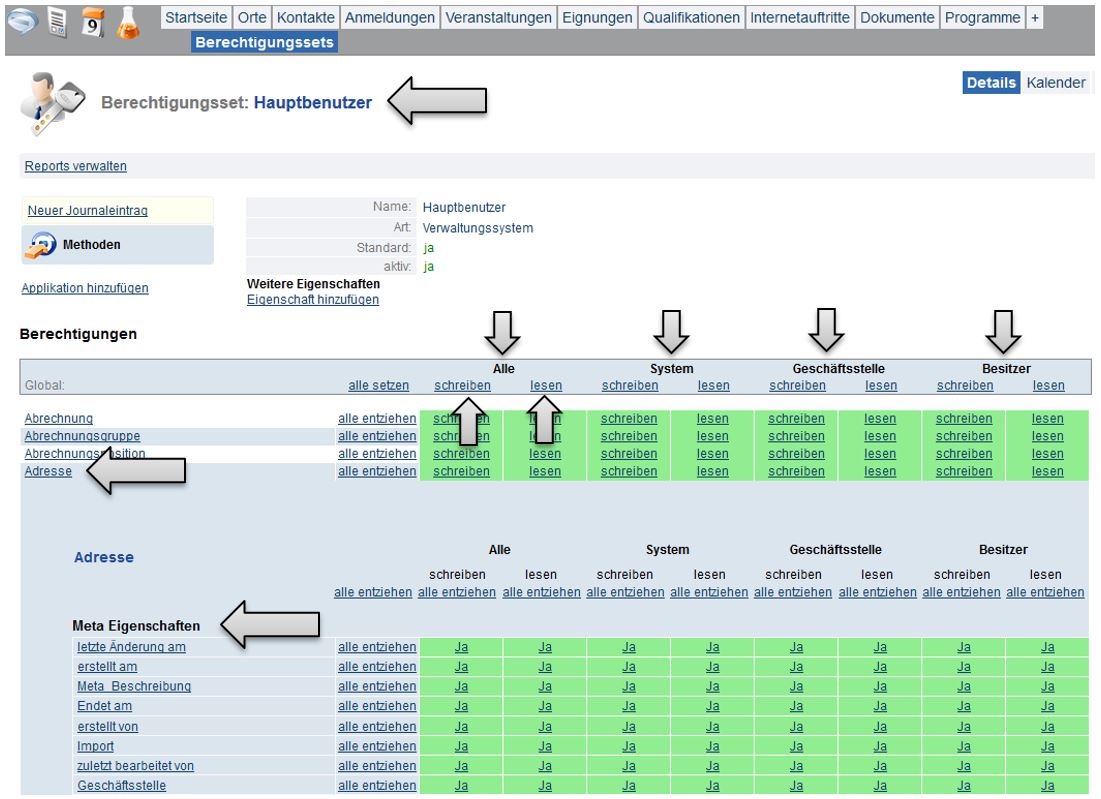Expand the Abrechnung permission row

(58, 419)
